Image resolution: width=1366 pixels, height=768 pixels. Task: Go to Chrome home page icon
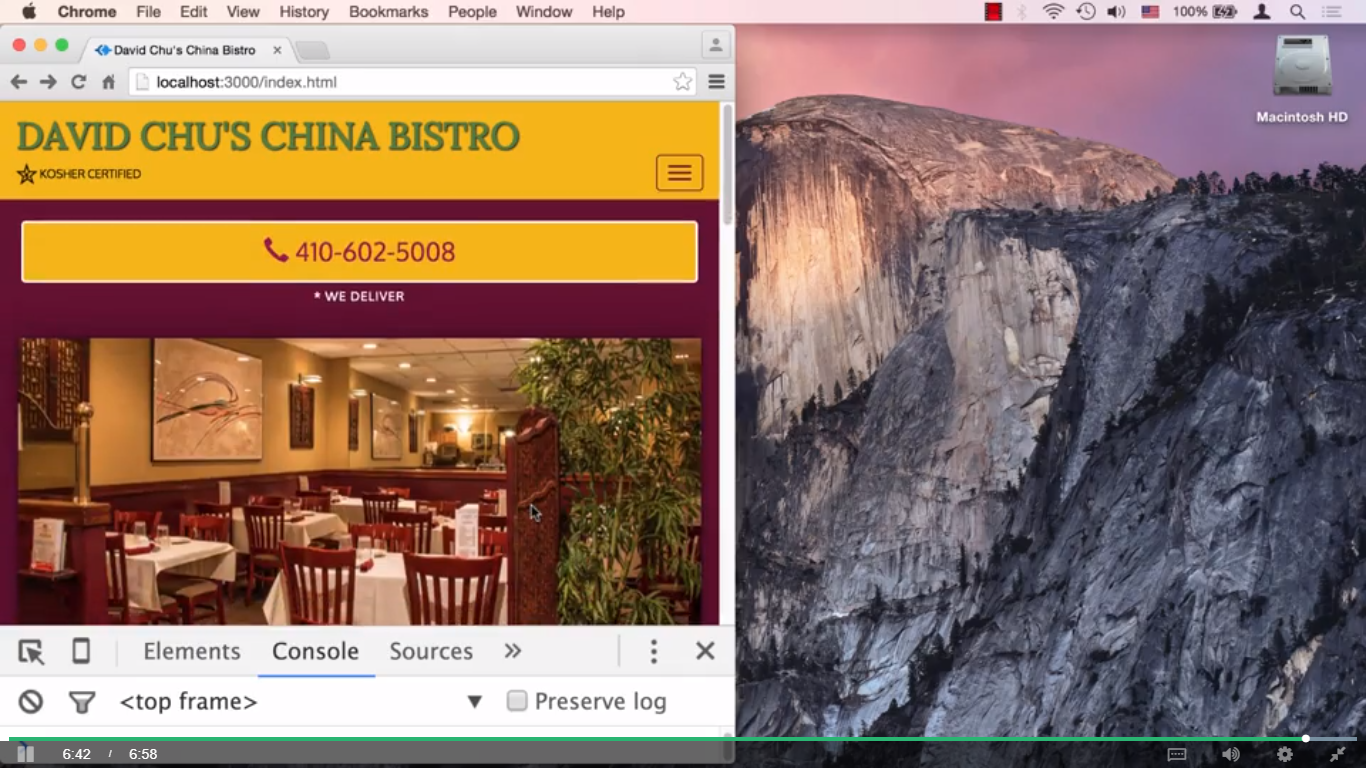(x=108, y=82)
